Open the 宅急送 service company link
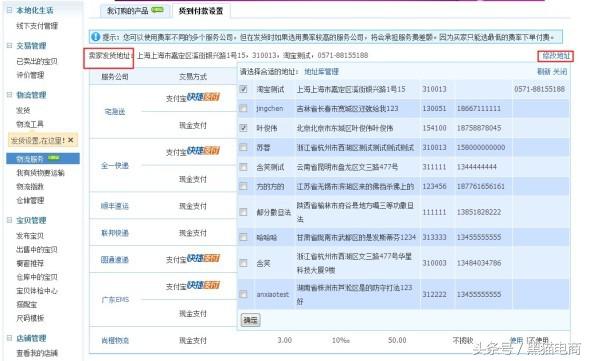590x361 pixels. [x=115, y=111]
